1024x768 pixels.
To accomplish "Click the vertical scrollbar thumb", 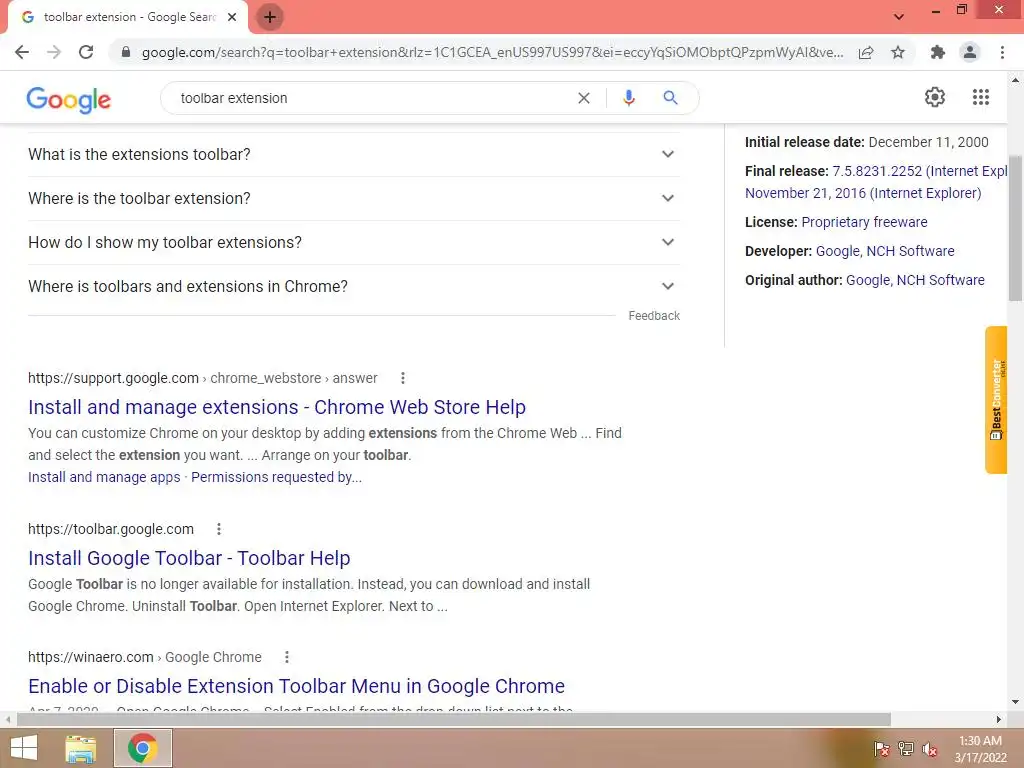I will (x=1015, y=229).
